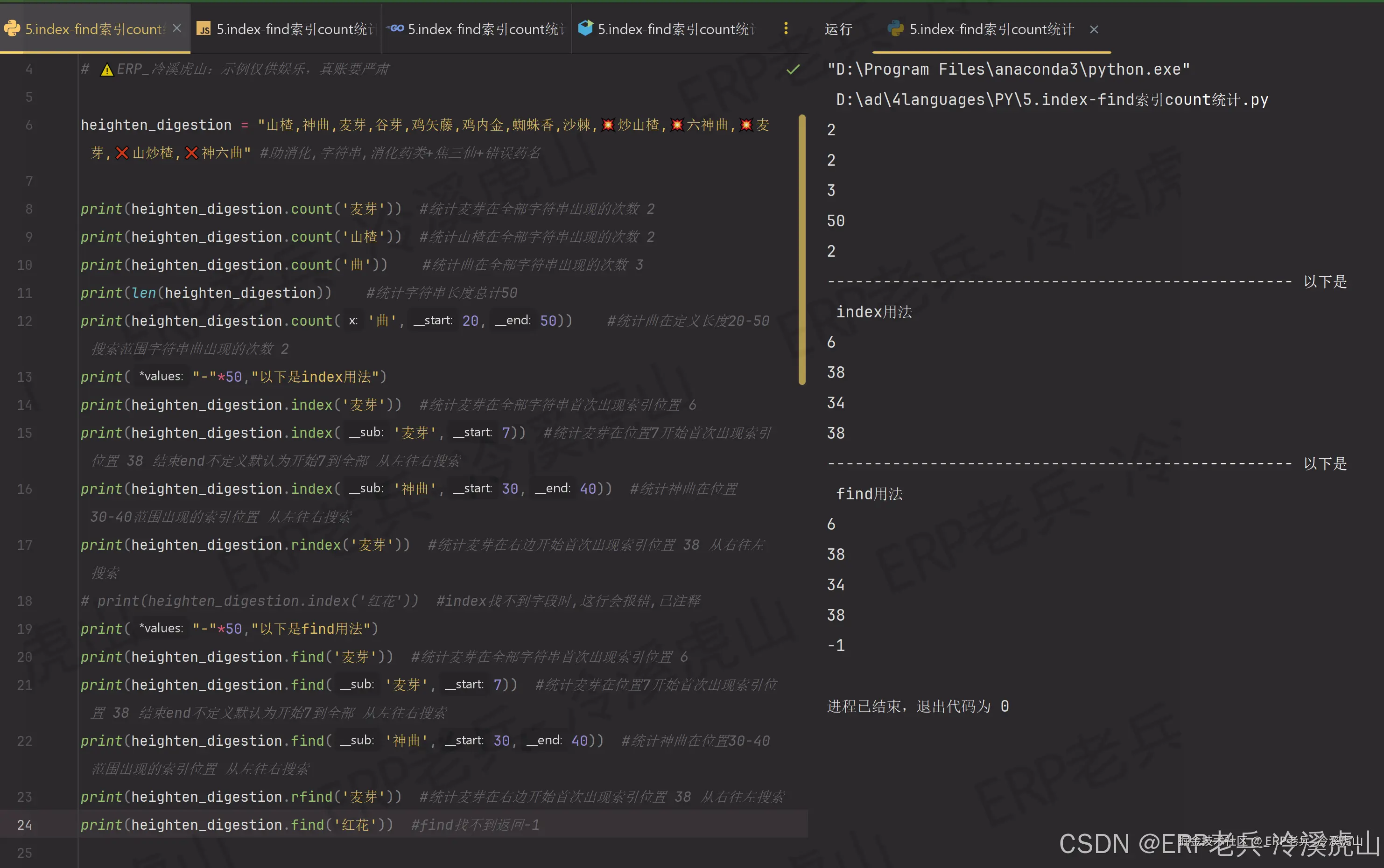Viewport: 1384px width, 868px height.
Task: Click the python.exe path in the console output
Action: coord(1009,70)
